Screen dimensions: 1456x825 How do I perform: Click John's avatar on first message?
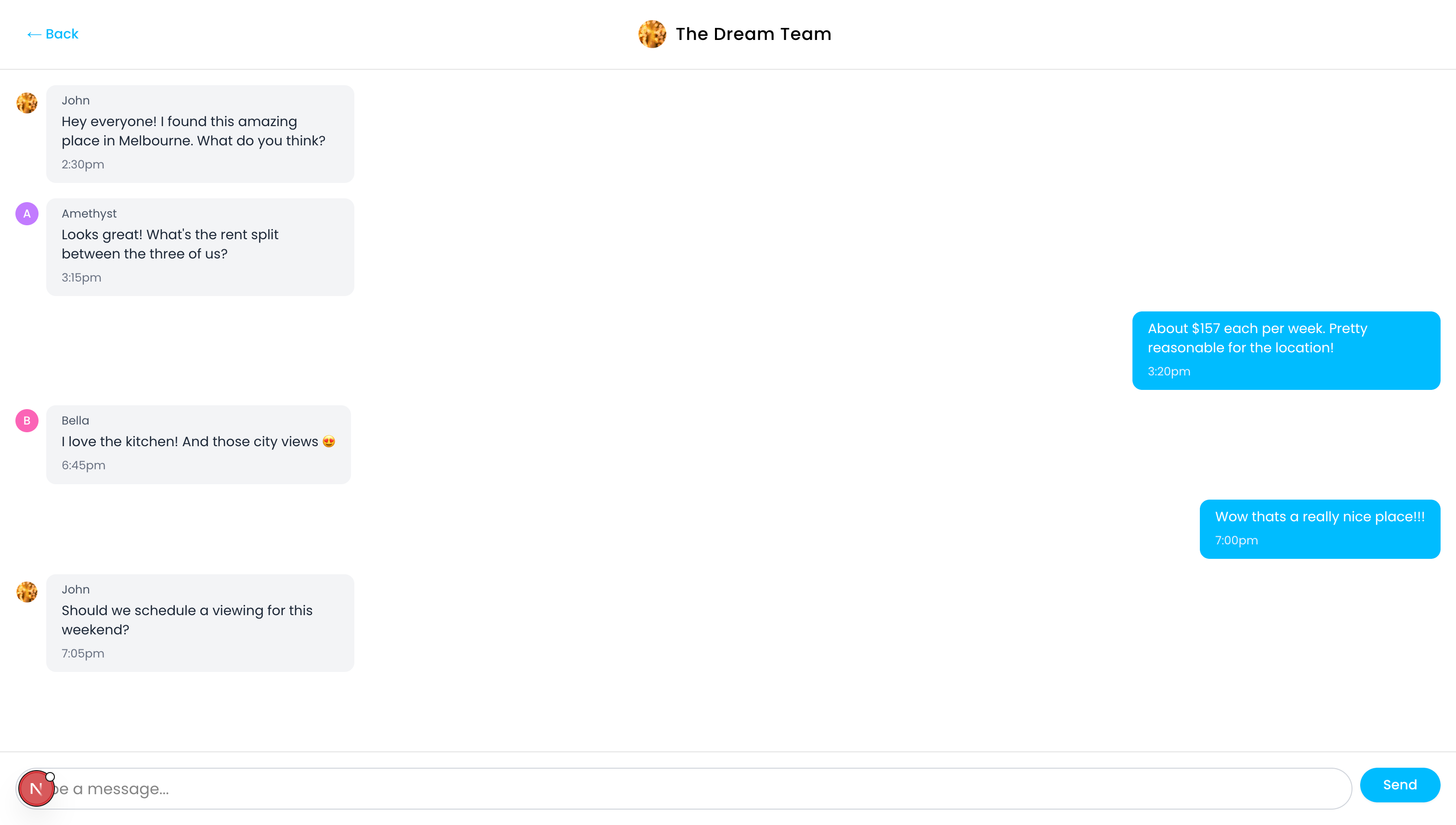click(26, 103)
